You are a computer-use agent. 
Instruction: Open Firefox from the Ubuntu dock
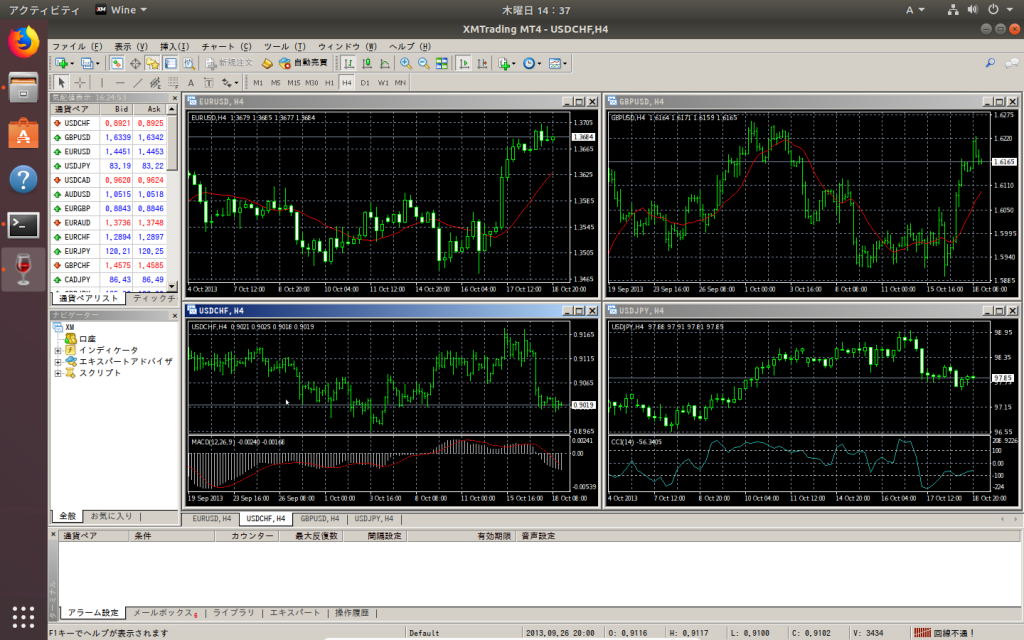[x=24, y=42]
